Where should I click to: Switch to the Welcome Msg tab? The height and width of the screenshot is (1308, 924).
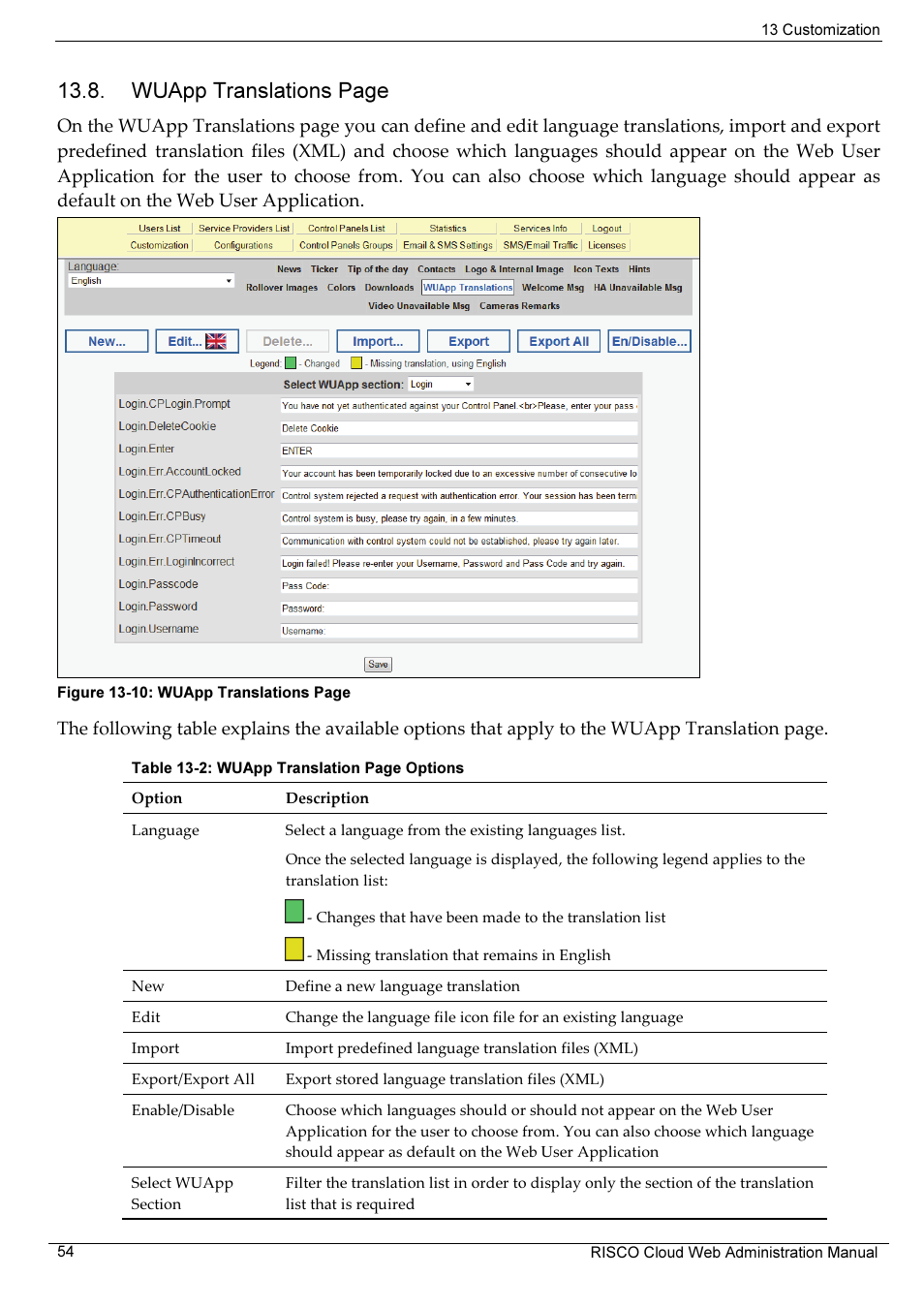pos(553,288)
